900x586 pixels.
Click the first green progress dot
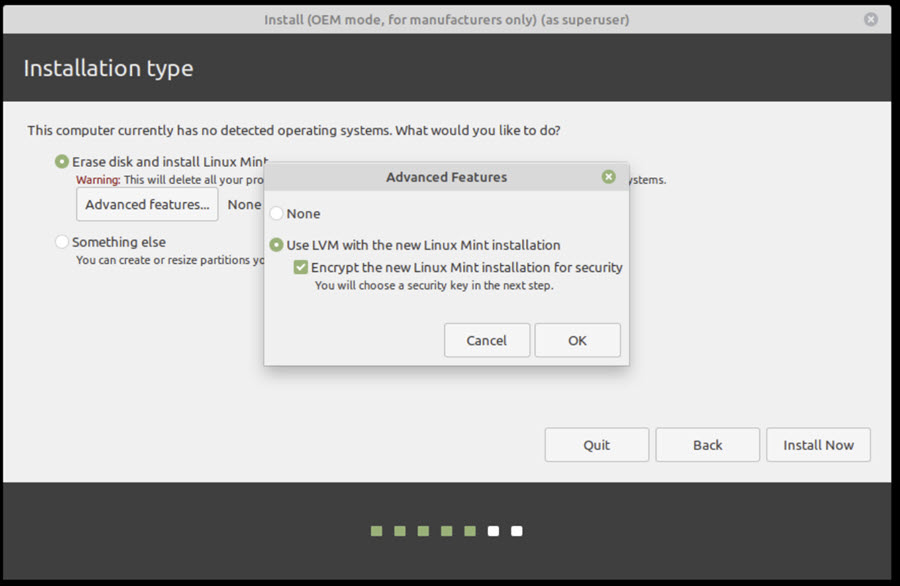[376, 531]
